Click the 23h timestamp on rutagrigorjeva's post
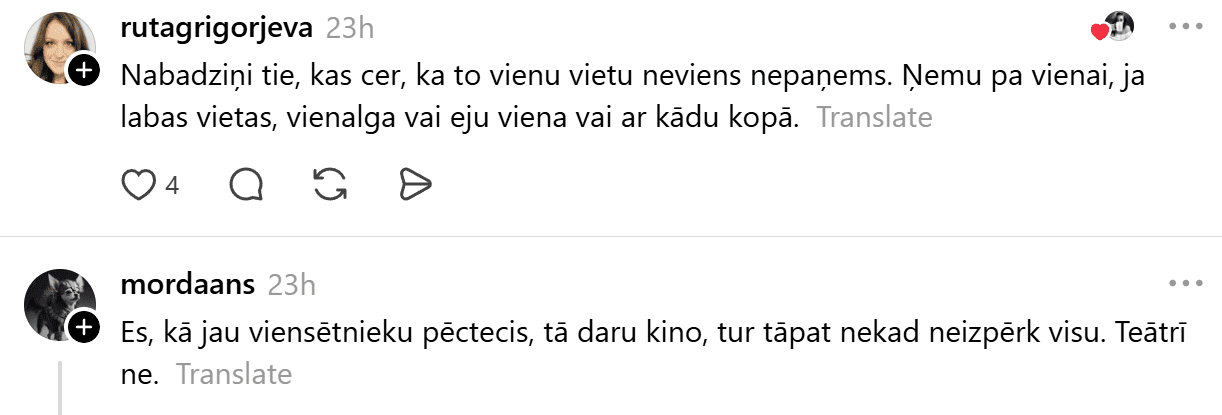1222x415 pixels. tap(350, 28)
